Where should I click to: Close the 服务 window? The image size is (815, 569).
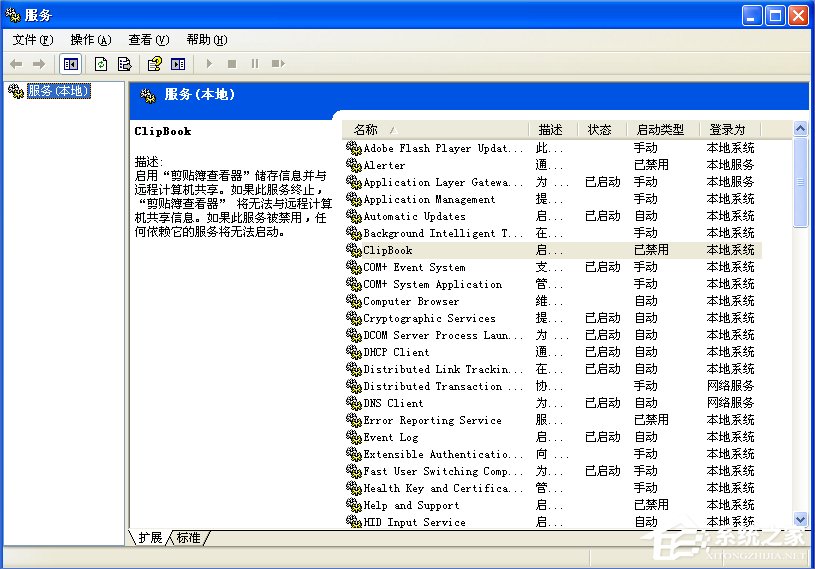pos(799,16)
